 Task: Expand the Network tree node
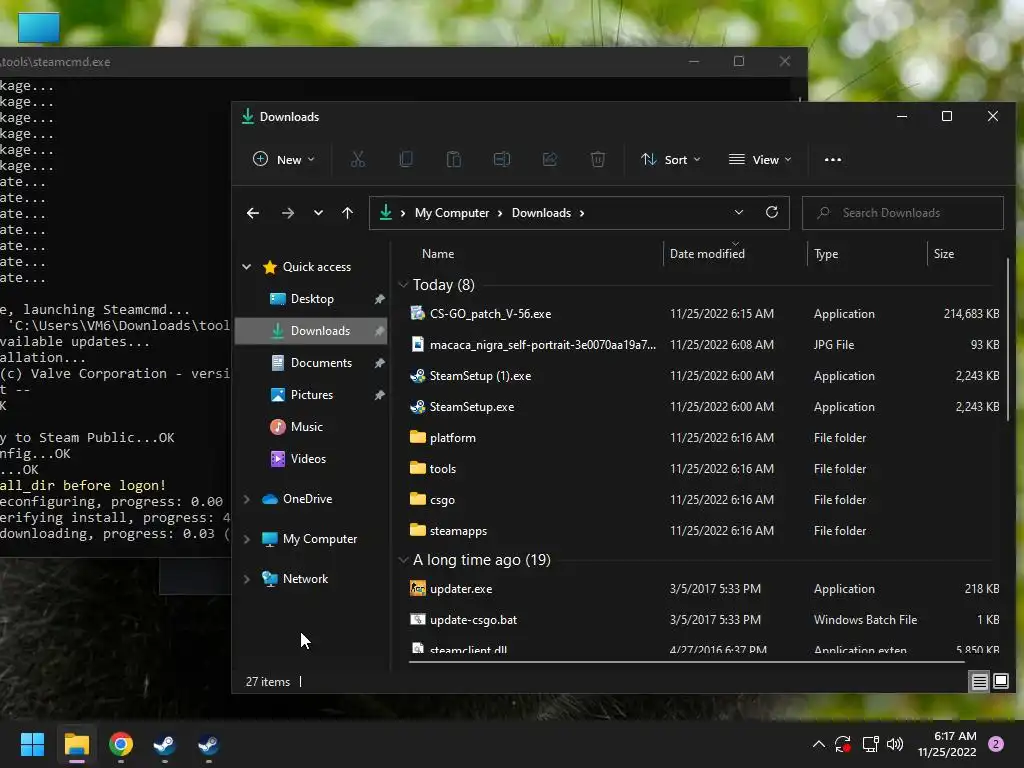click(247, 579)
